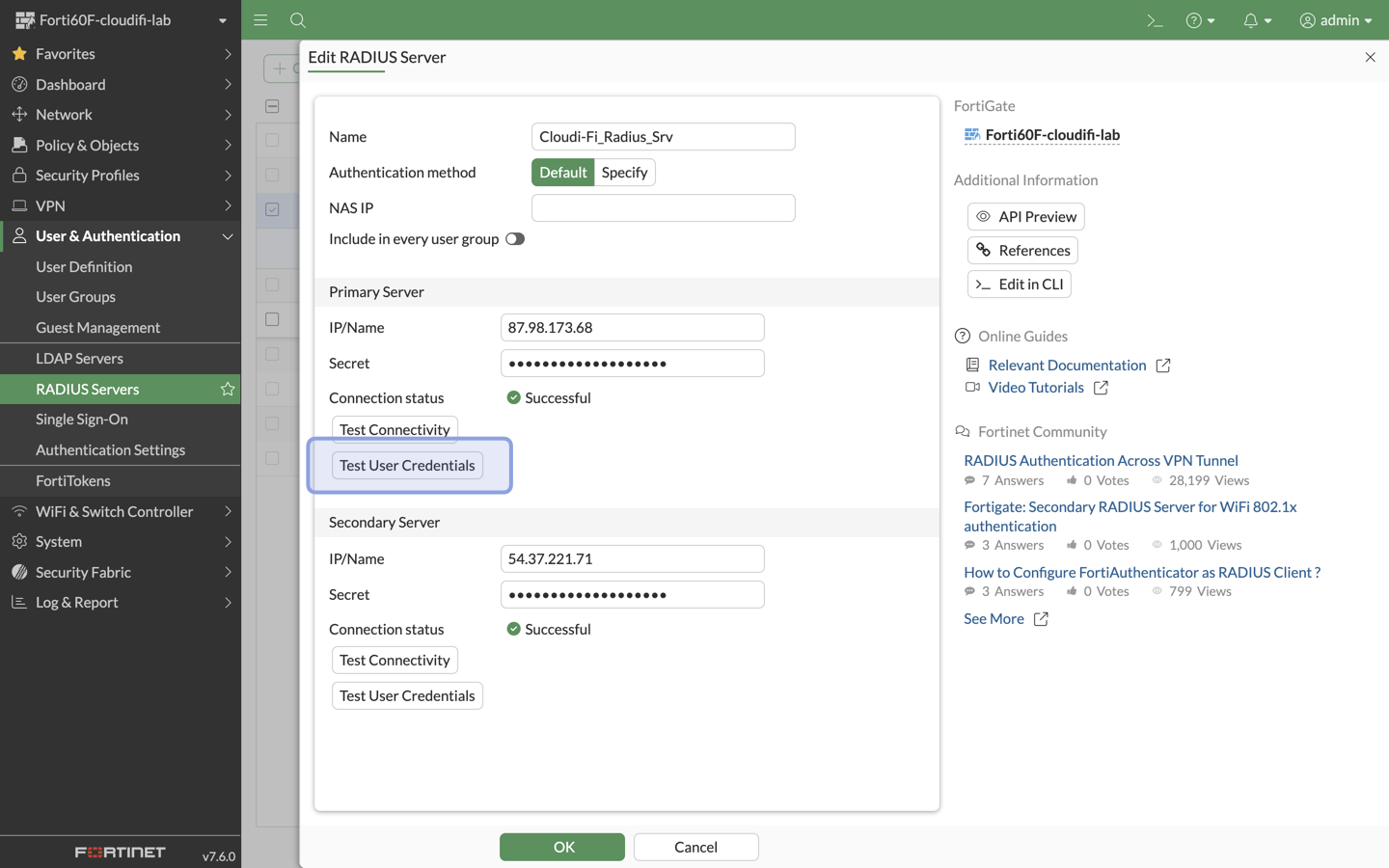Viewport: 1389px width, 868px height.
Task: Click the primary server Test User Credentials button
Action: coord(407,465)
